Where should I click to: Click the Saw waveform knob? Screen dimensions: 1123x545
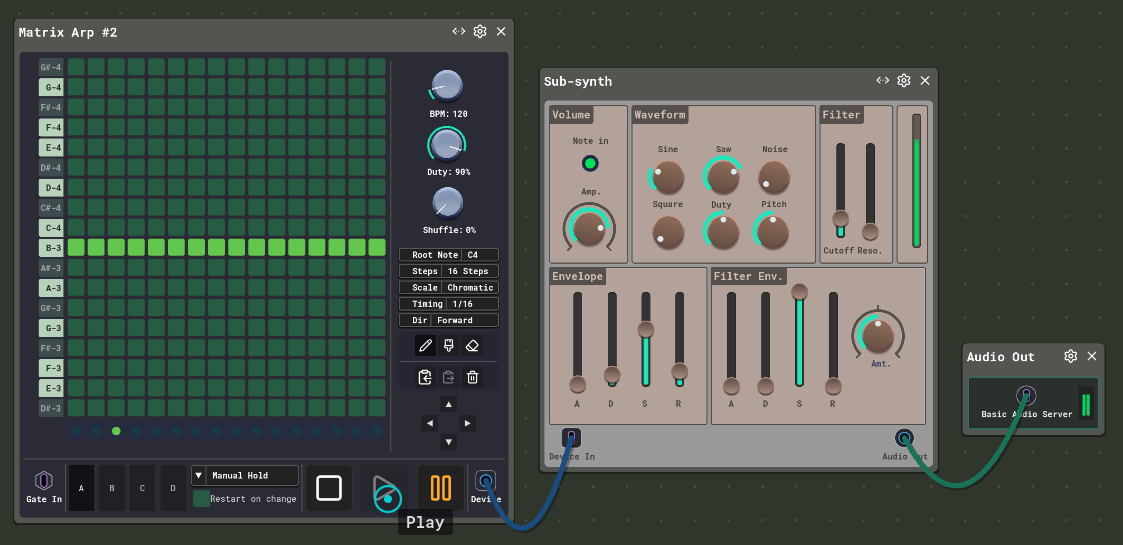click(x=723, y=177)
